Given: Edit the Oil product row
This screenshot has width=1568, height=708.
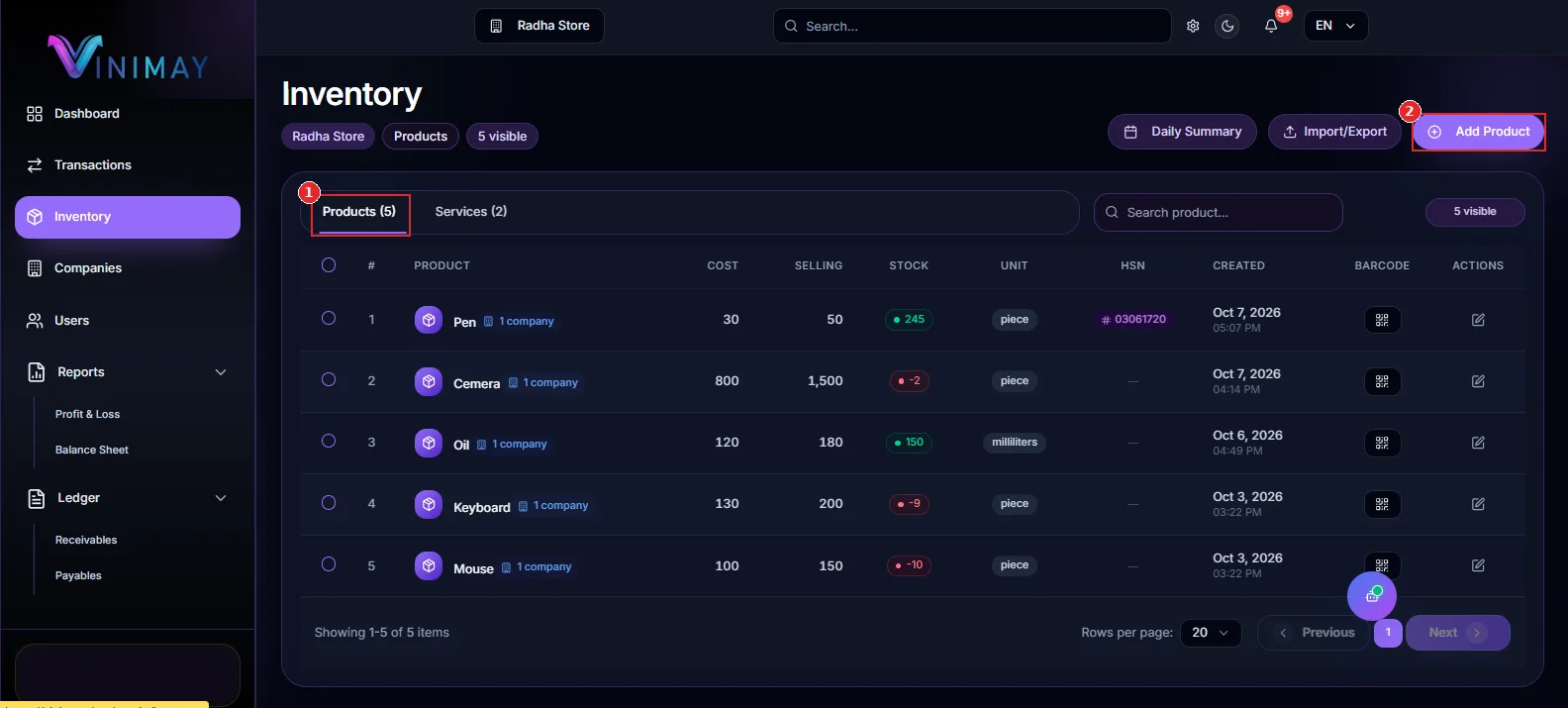Looking at the screenshot, I should pyautogui.click(x=1478, y=443).
